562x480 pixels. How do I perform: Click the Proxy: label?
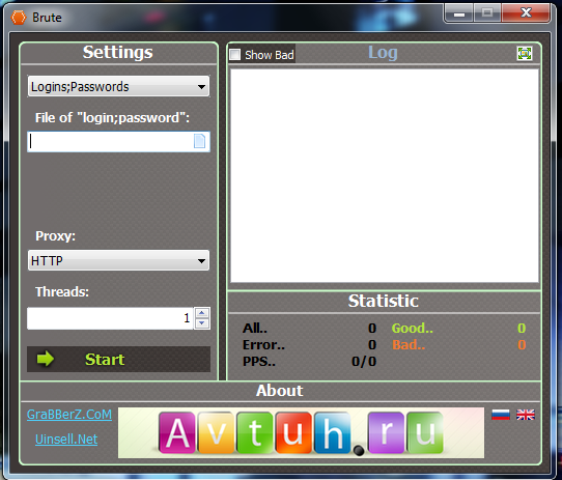tap(56, 236)
